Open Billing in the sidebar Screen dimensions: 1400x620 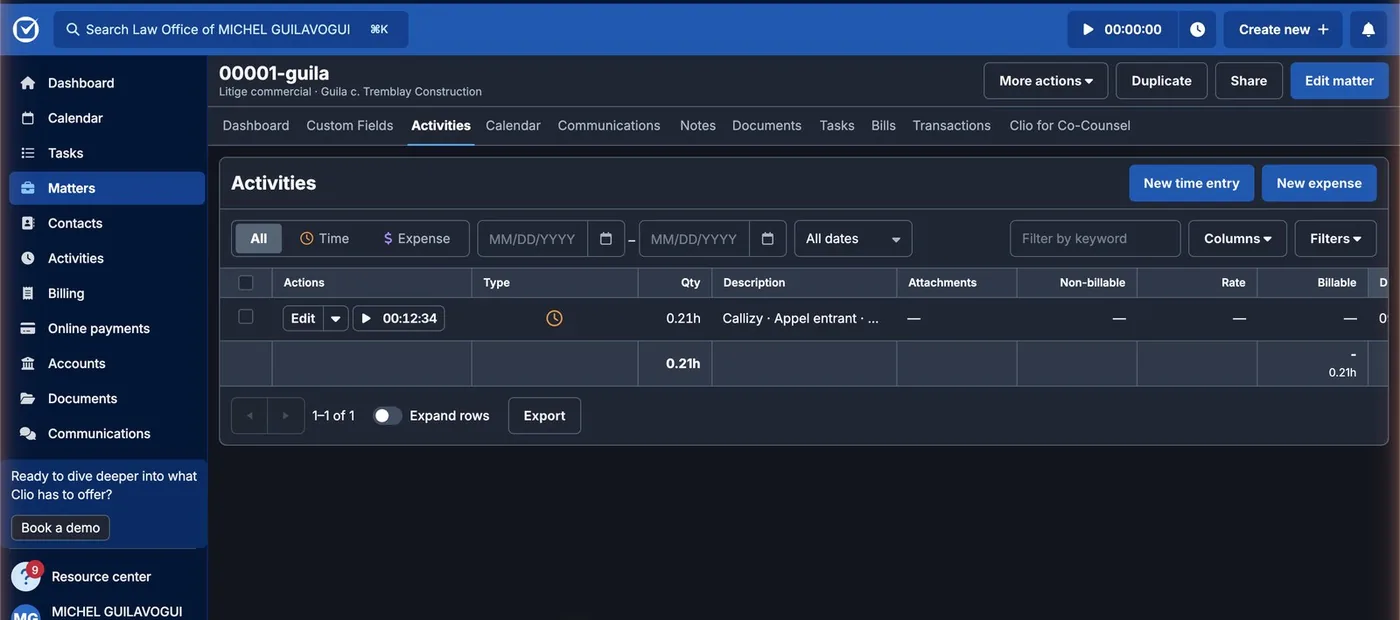click(x=107, y=293)
